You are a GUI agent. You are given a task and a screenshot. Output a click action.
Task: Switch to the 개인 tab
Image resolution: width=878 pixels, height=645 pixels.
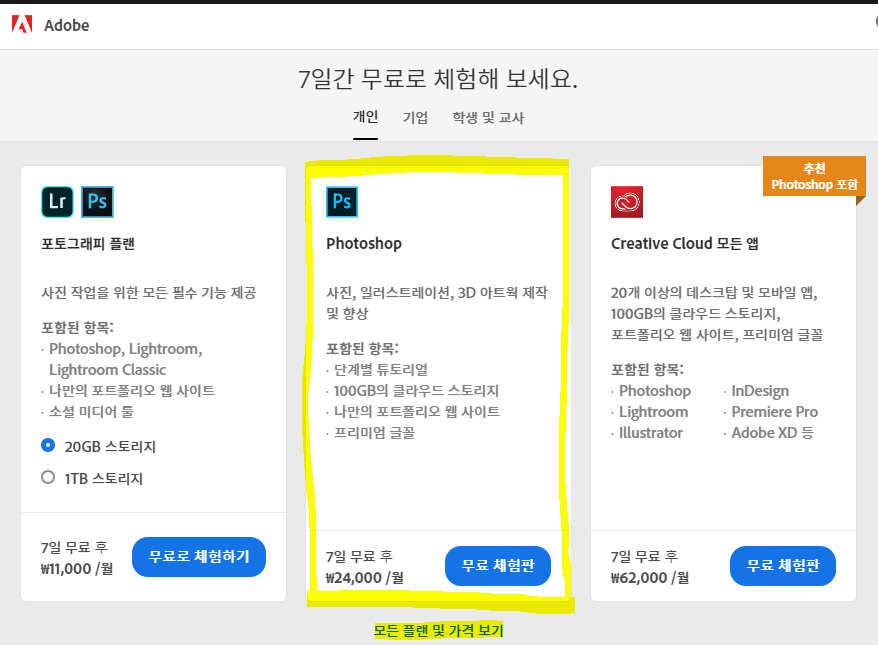(366, 117)
